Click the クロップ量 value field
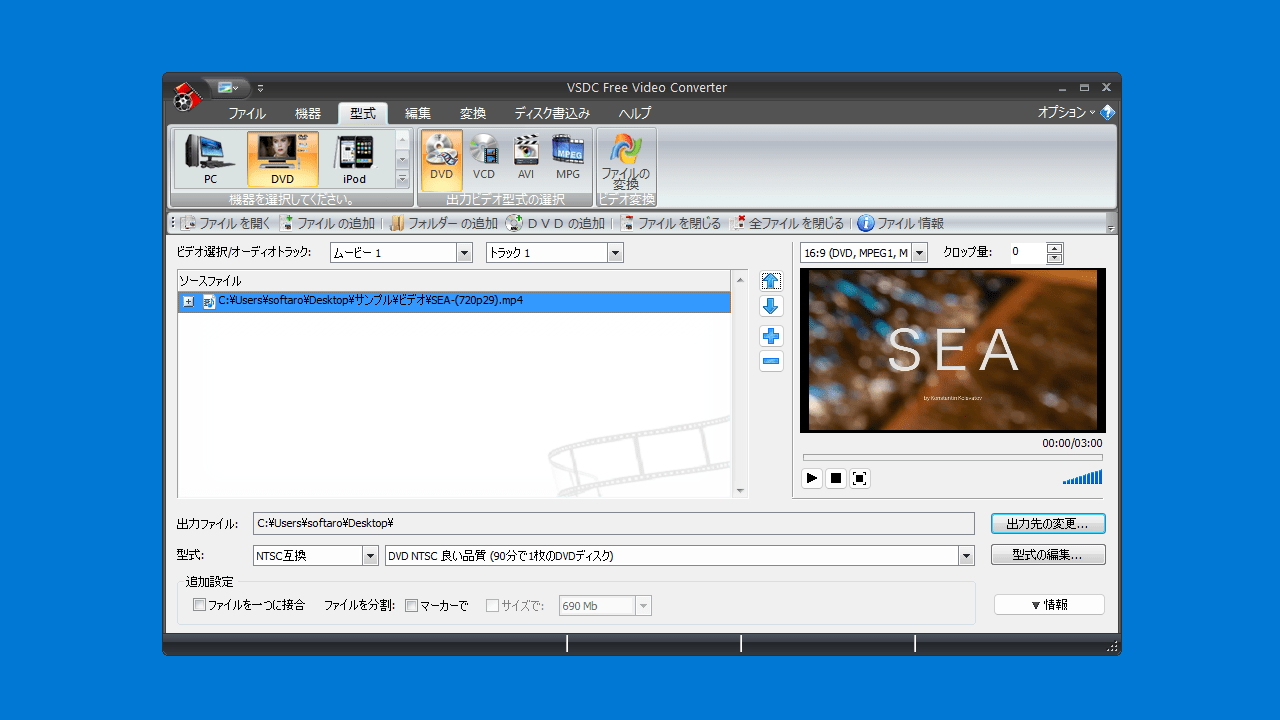Screen dimensions: 1280x720 [1026, 253]
